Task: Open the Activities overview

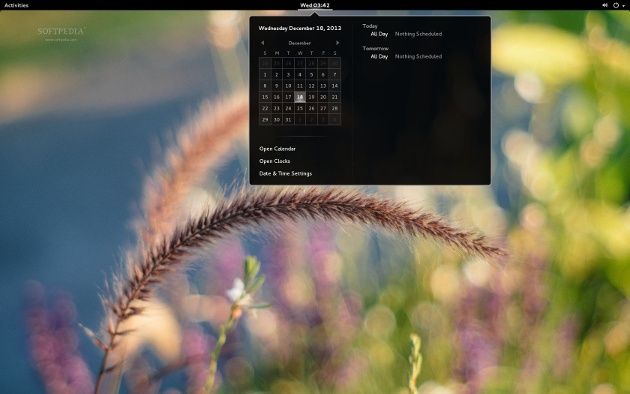Action: [x=16, y=5]
